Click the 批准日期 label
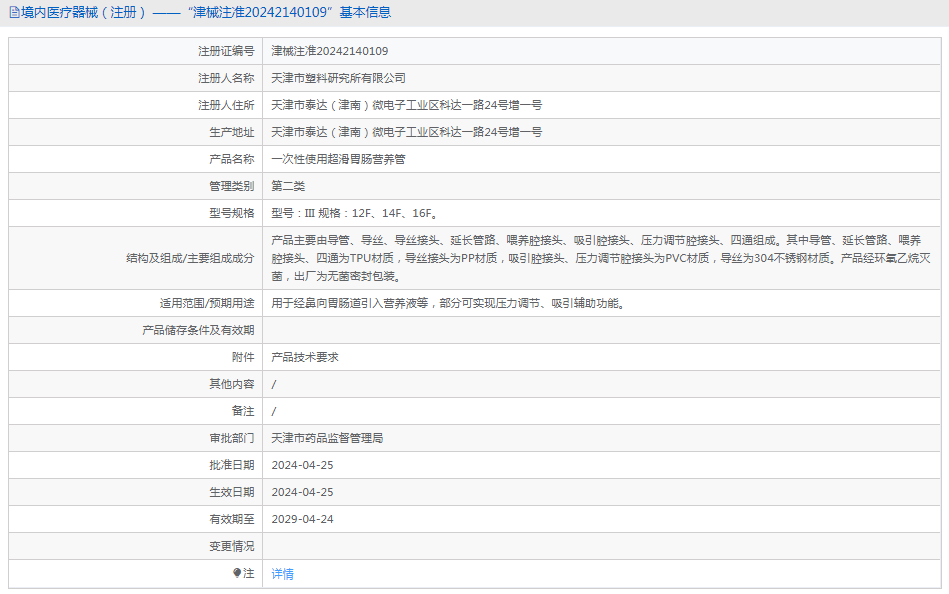Screen dimensions: 949x594 (232, 465)
